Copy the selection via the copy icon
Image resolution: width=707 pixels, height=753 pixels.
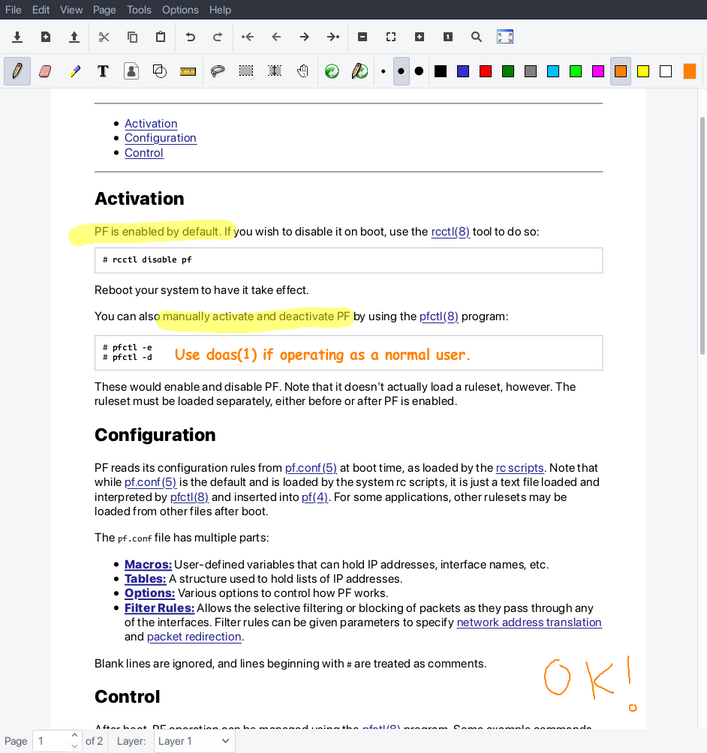(132, 37)
